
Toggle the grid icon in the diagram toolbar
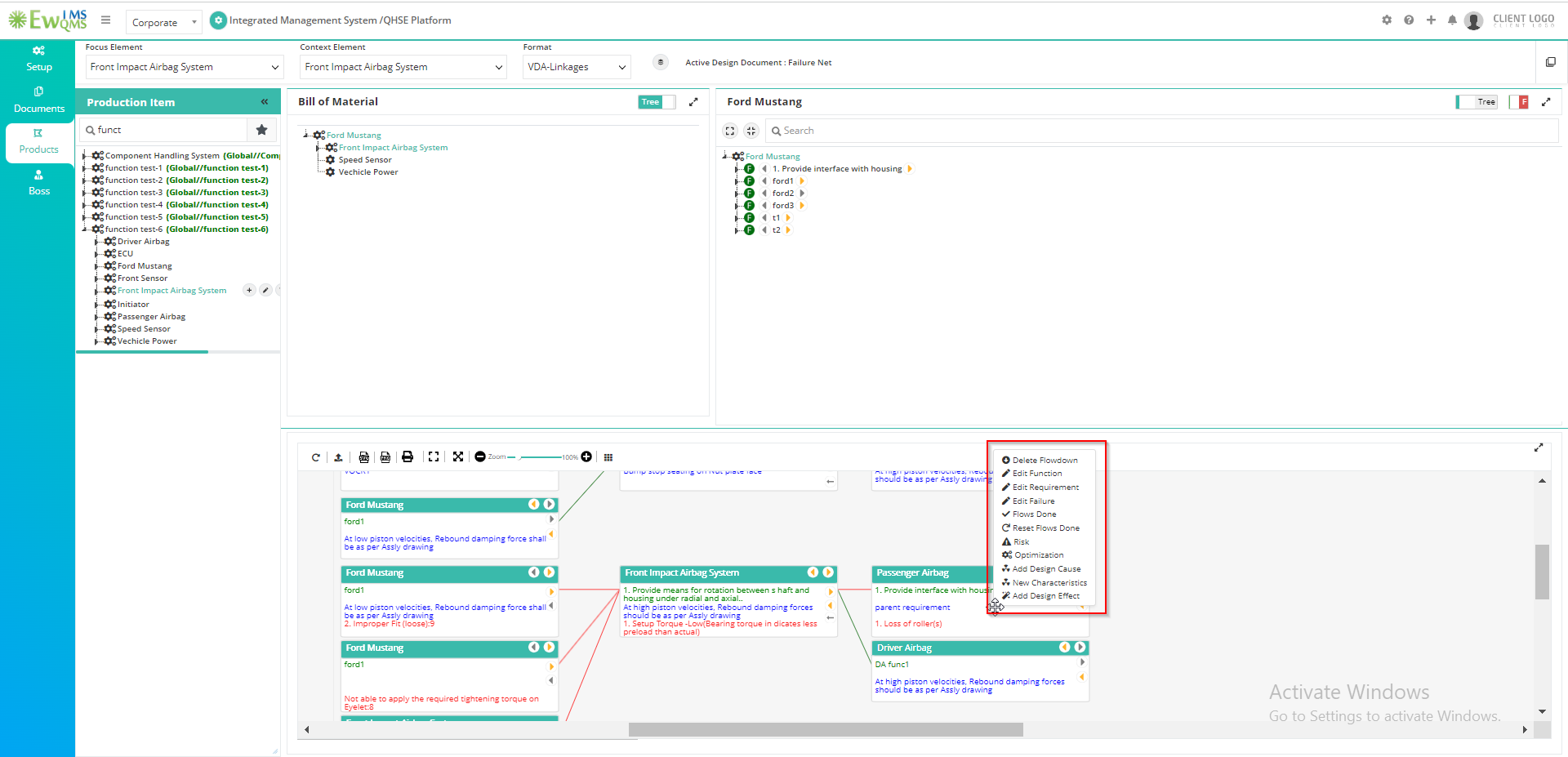(x=608, y=457)
